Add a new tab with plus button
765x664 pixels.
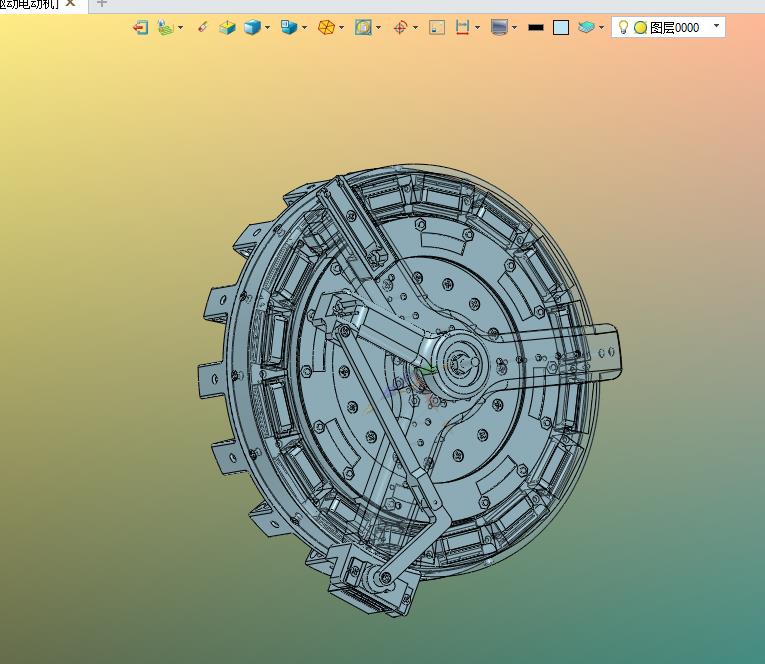coord(101,3)
